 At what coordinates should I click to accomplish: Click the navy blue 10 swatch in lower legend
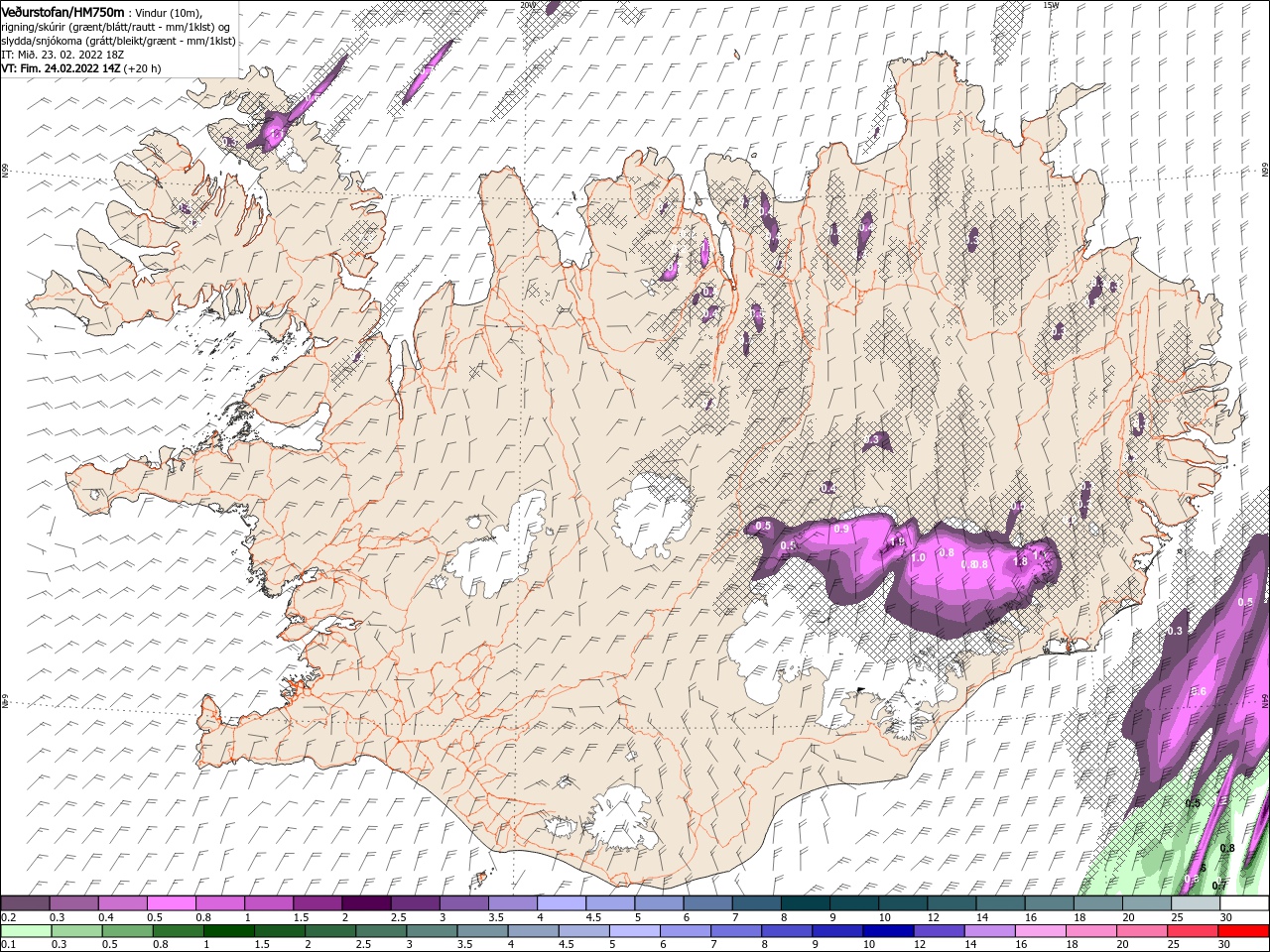(x=888, y=930)
